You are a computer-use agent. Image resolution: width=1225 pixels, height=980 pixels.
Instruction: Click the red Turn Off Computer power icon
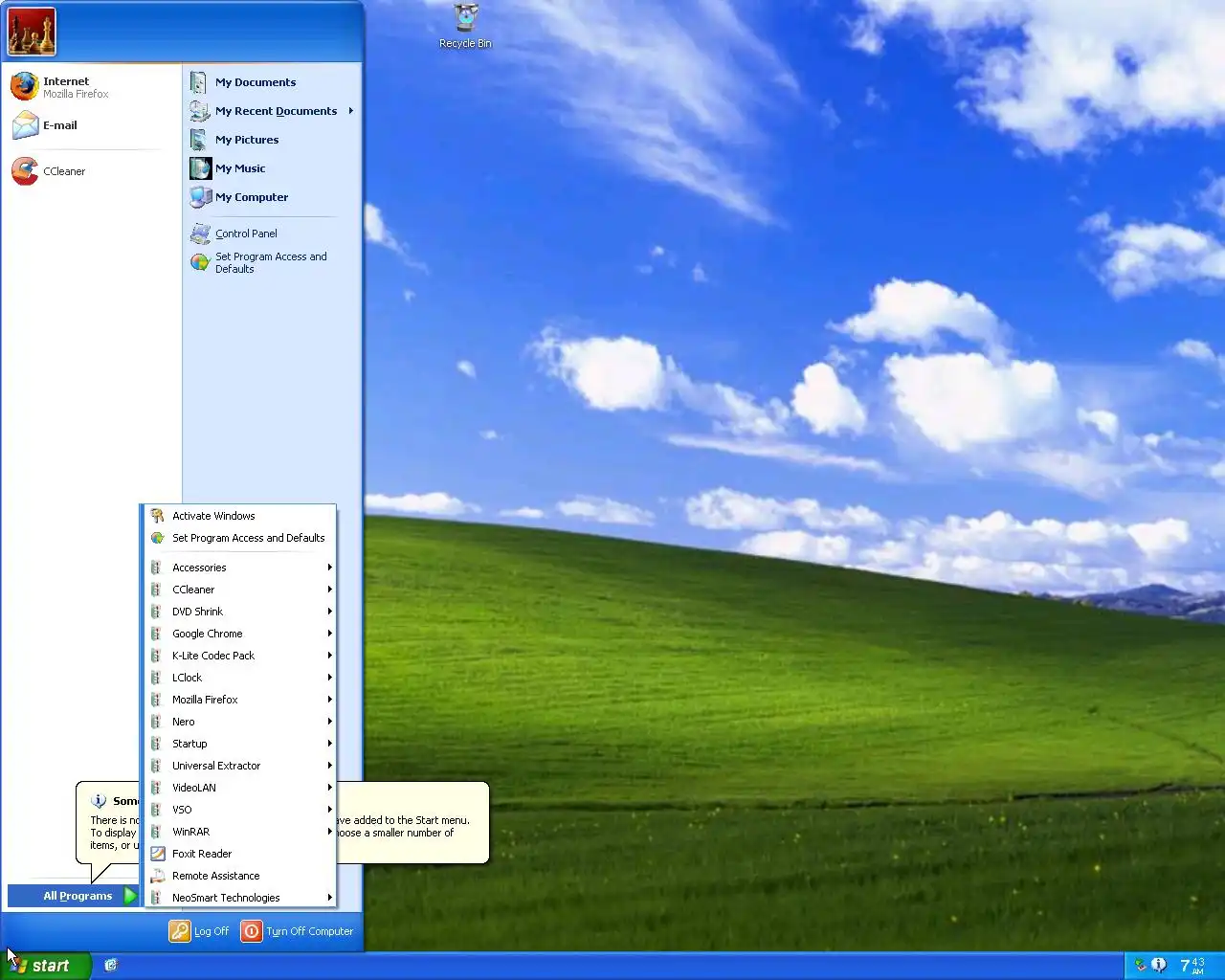(x=252, y=931)
